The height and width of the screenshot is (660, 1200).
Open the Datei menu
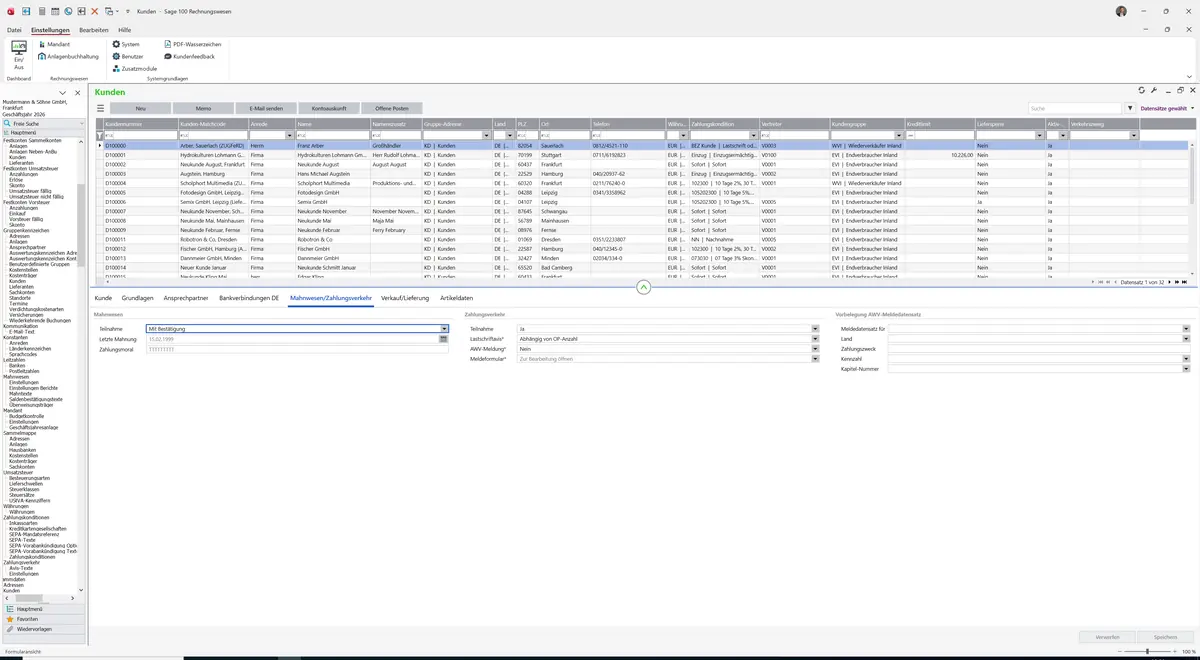pos(14,30)
